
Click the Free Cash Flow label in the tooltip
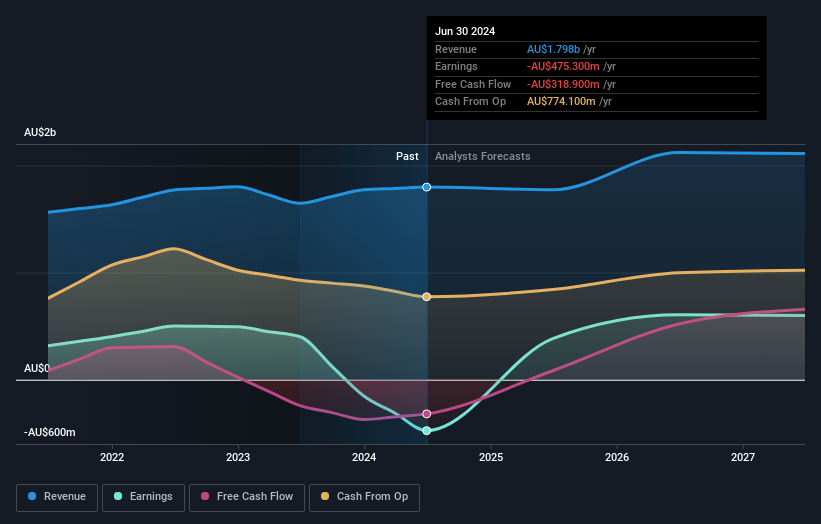point(473,84)
